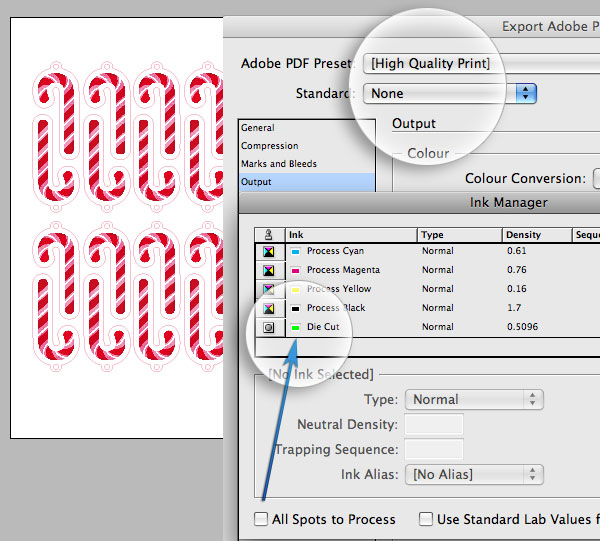Screen dimensions: 600x541
Task: Click the Neutral Density input field
Action: click(x=433, y=424)
